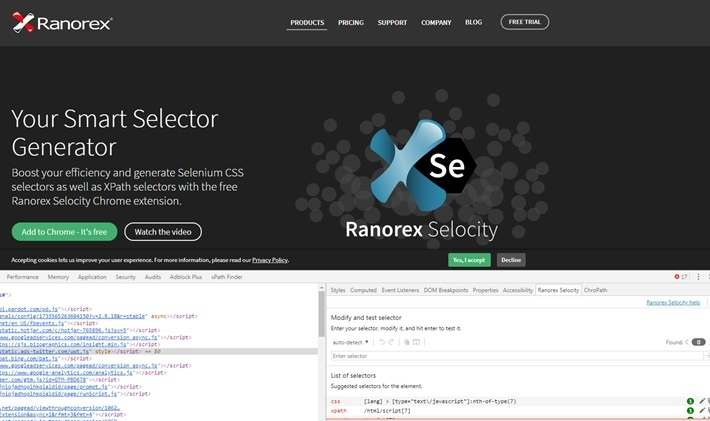Screen dimensions: 710x421
Task: Go to the BLOG page
Action: (x=473, y=22)
